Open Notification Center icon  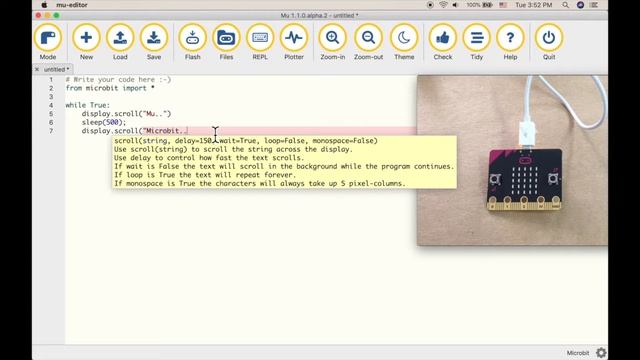[x=594, y=5]
